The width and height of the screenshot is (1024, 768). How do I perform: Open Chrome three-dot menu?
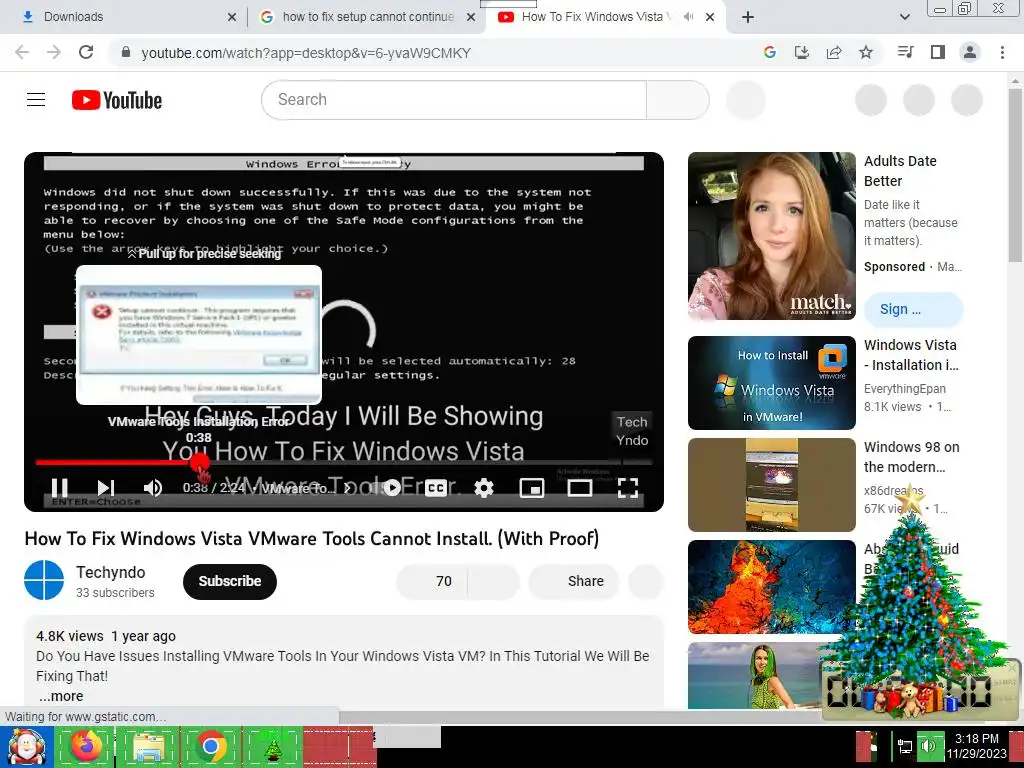pos(1002,52)
